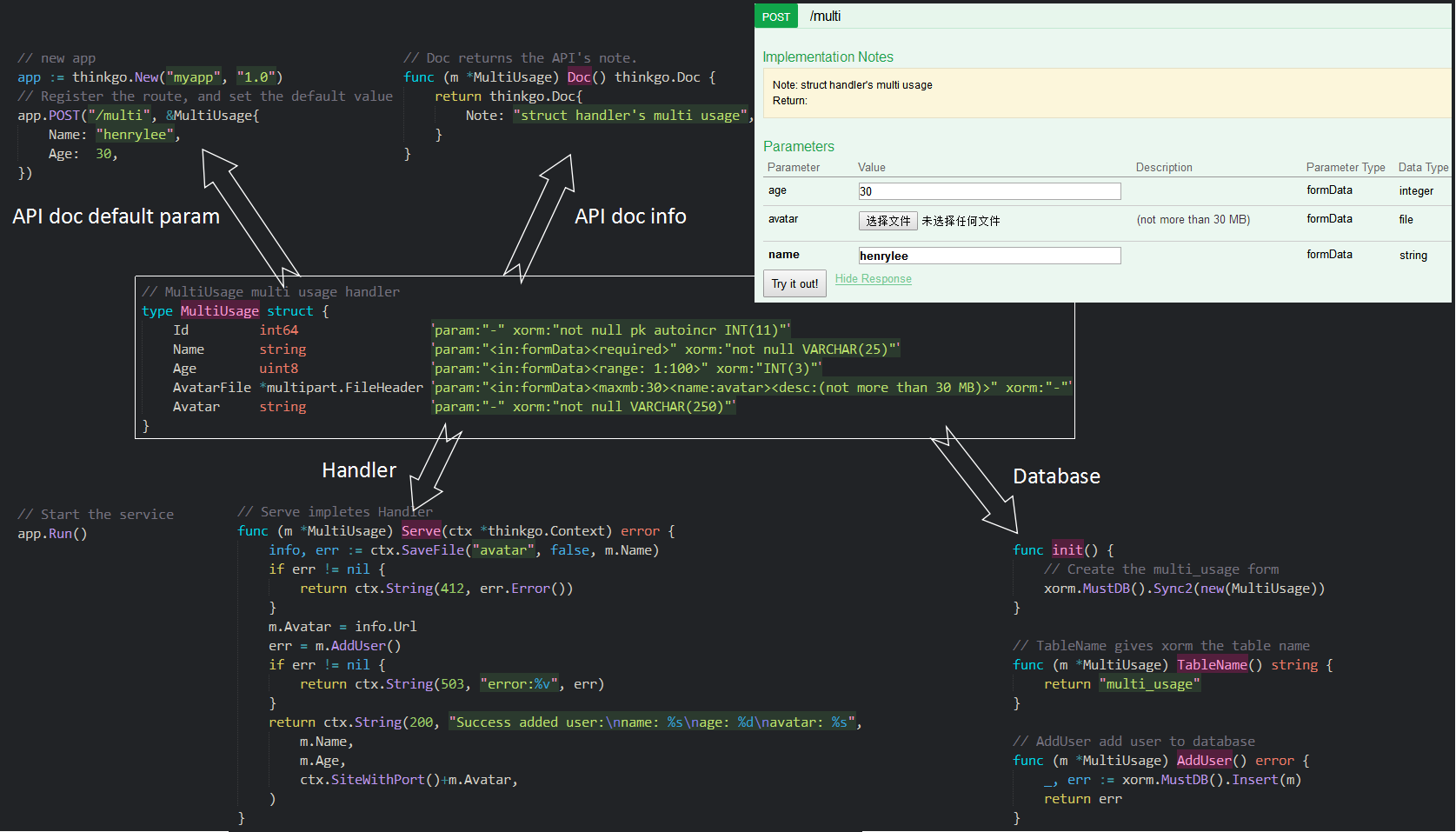
Task: Click the *multipart.FileHeader type
Action: 341,388
